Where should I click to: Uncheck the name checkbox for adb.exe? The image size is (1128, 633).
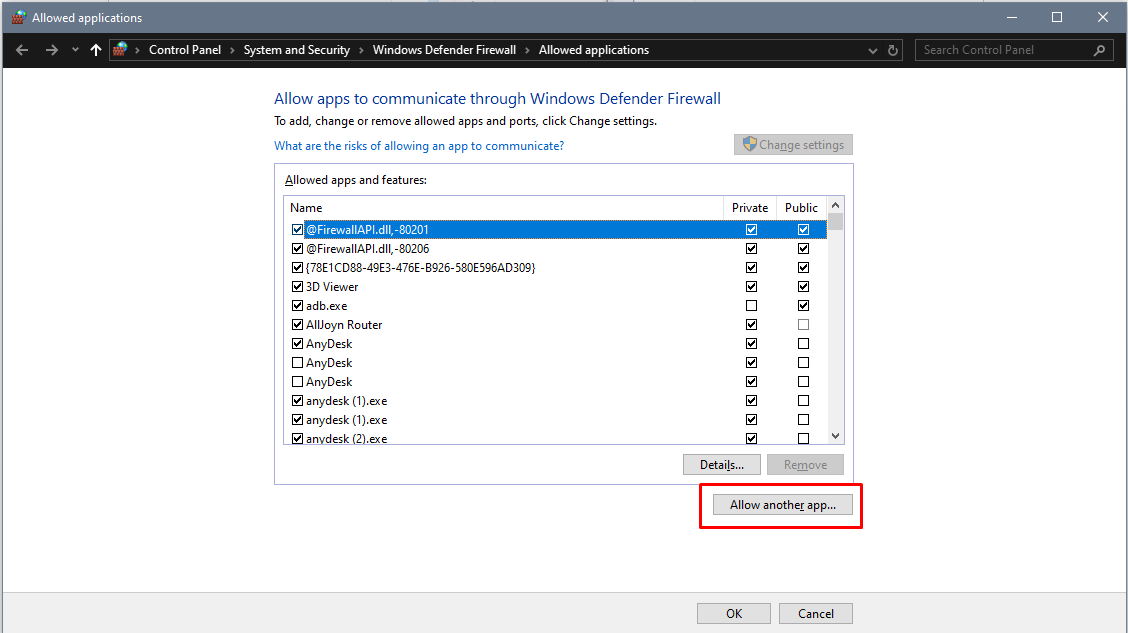(297, 306)
